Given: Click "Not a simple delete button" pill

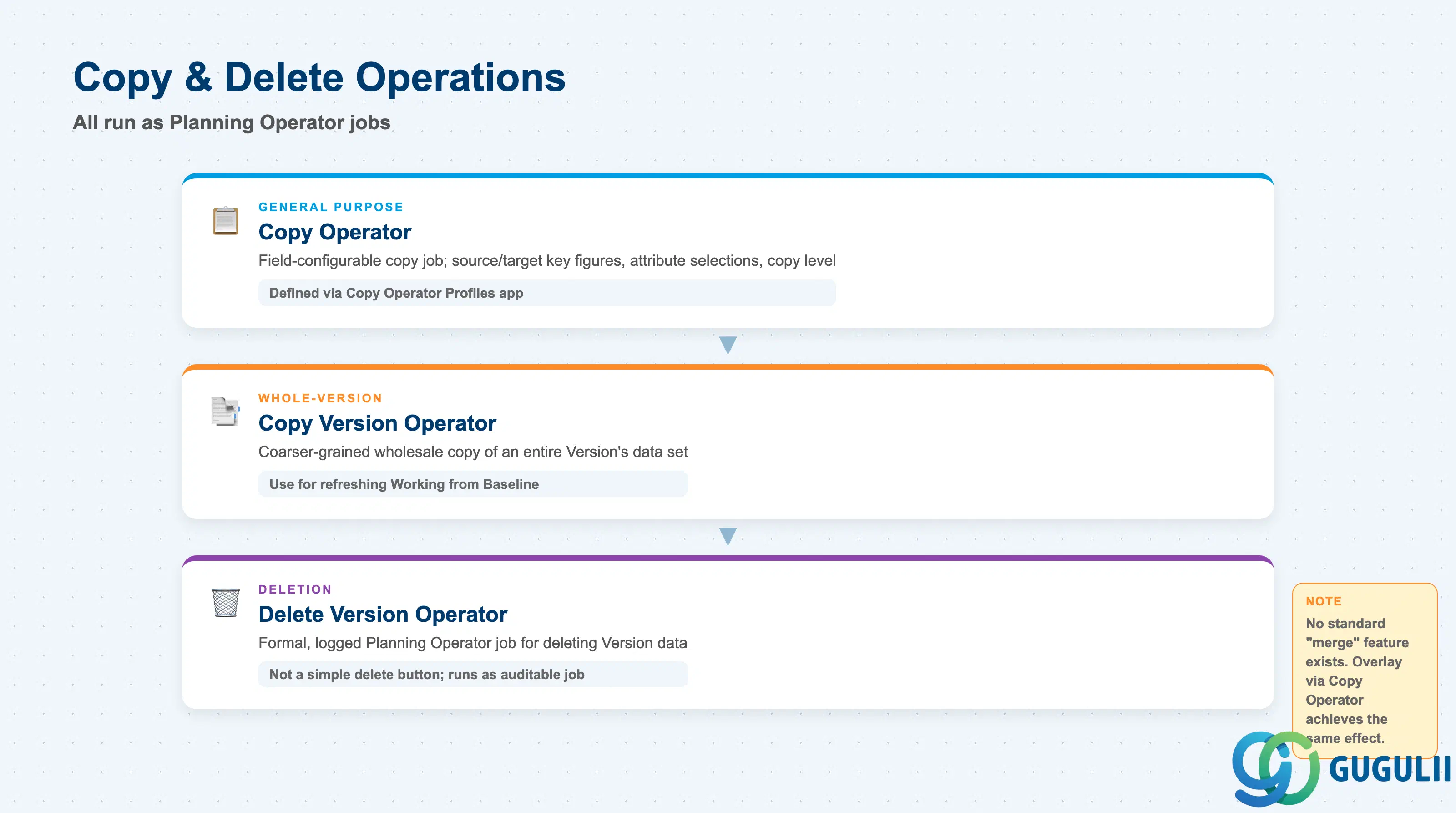Looking at the screenshot, I should pyautogui.click(x=473, y=675).
